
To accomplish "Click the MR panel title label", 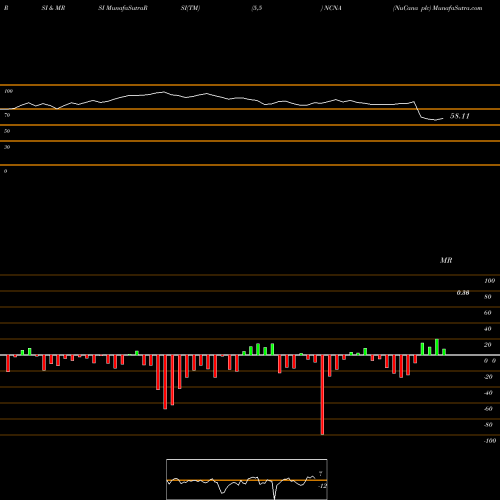I will (x=446, y=260).
